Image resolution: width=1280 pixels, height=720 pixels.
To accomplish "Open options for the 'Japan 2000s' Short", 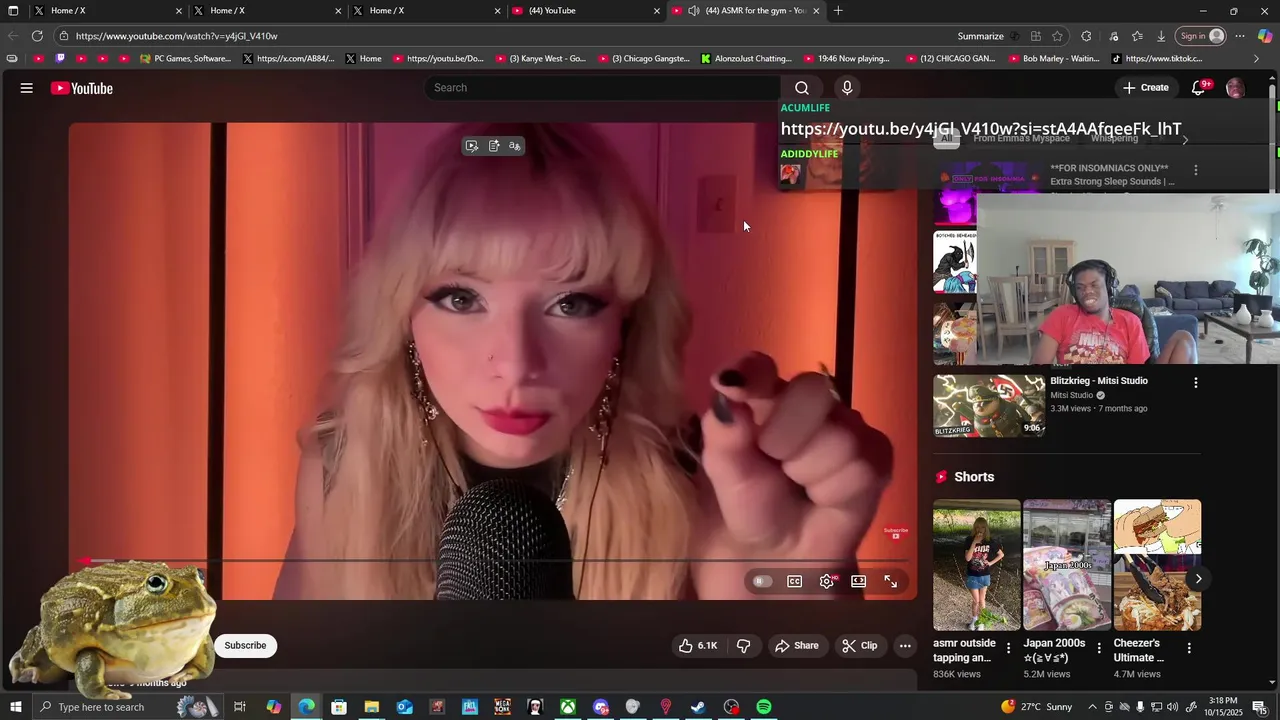I will (1099, 649).
